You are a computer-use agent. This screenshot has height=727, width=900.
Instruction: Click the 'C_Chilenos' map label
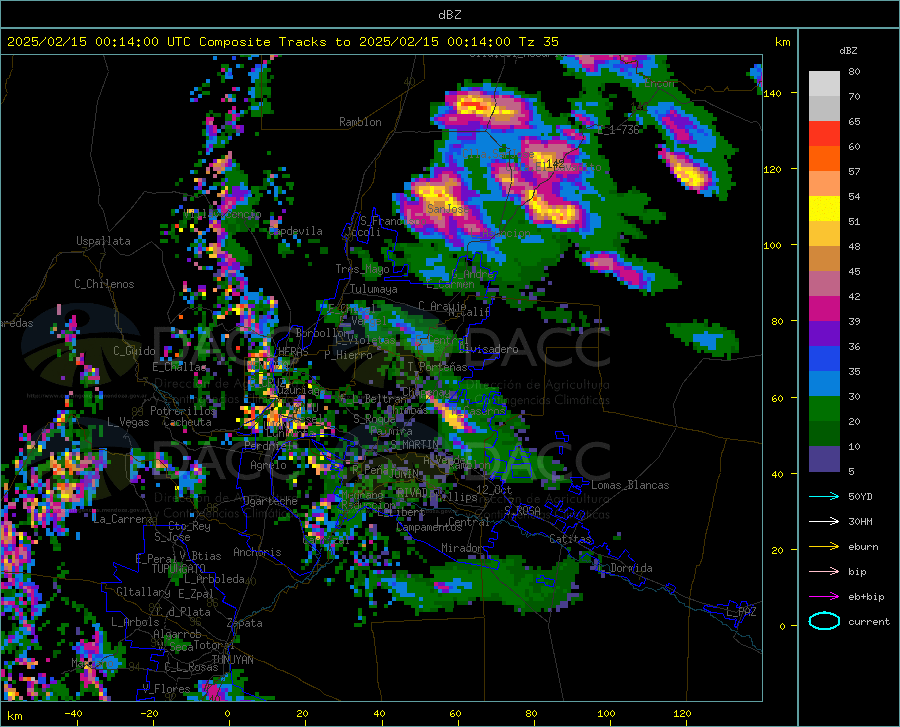104,284
